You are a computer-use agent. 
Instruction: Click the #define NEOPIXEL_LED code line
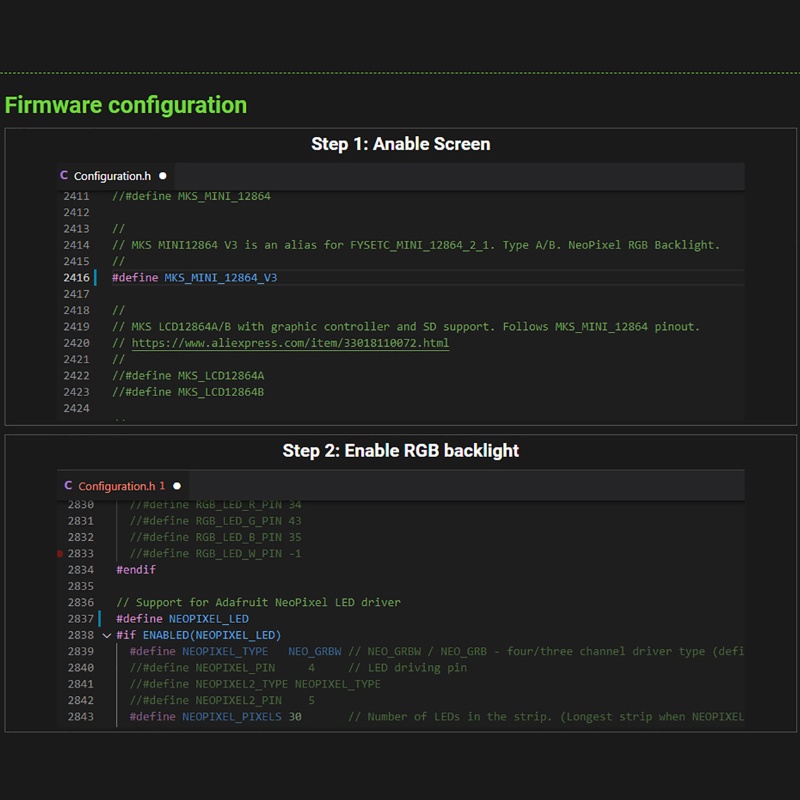tap(182, 619)
